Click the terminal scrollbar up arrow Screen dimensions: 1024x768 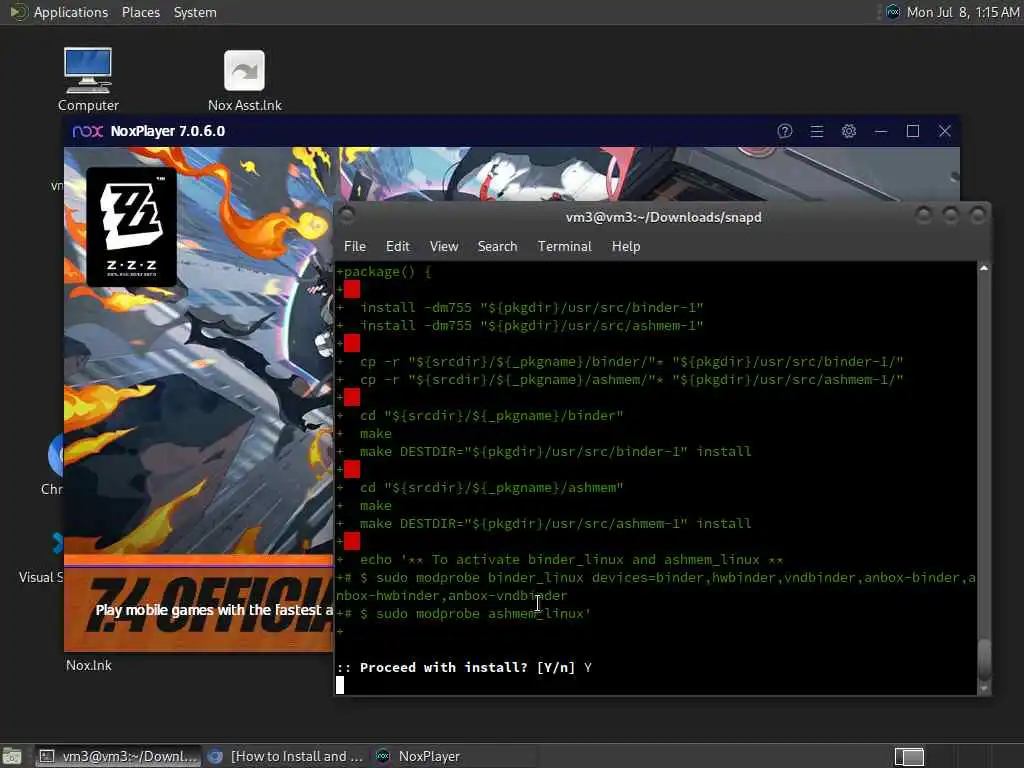pos(984,268)
